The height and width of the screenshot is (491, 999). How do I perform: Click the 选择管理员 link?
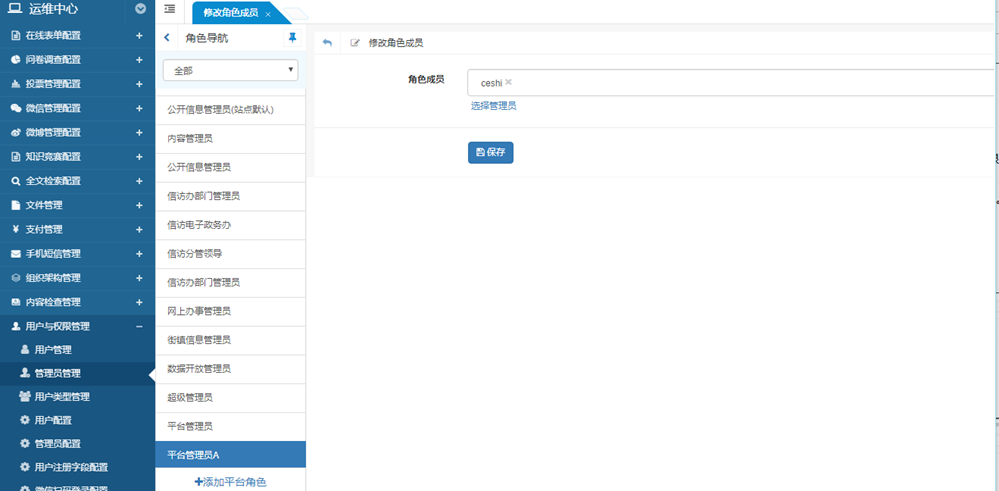pyautogui.click(x=493, y=106)
